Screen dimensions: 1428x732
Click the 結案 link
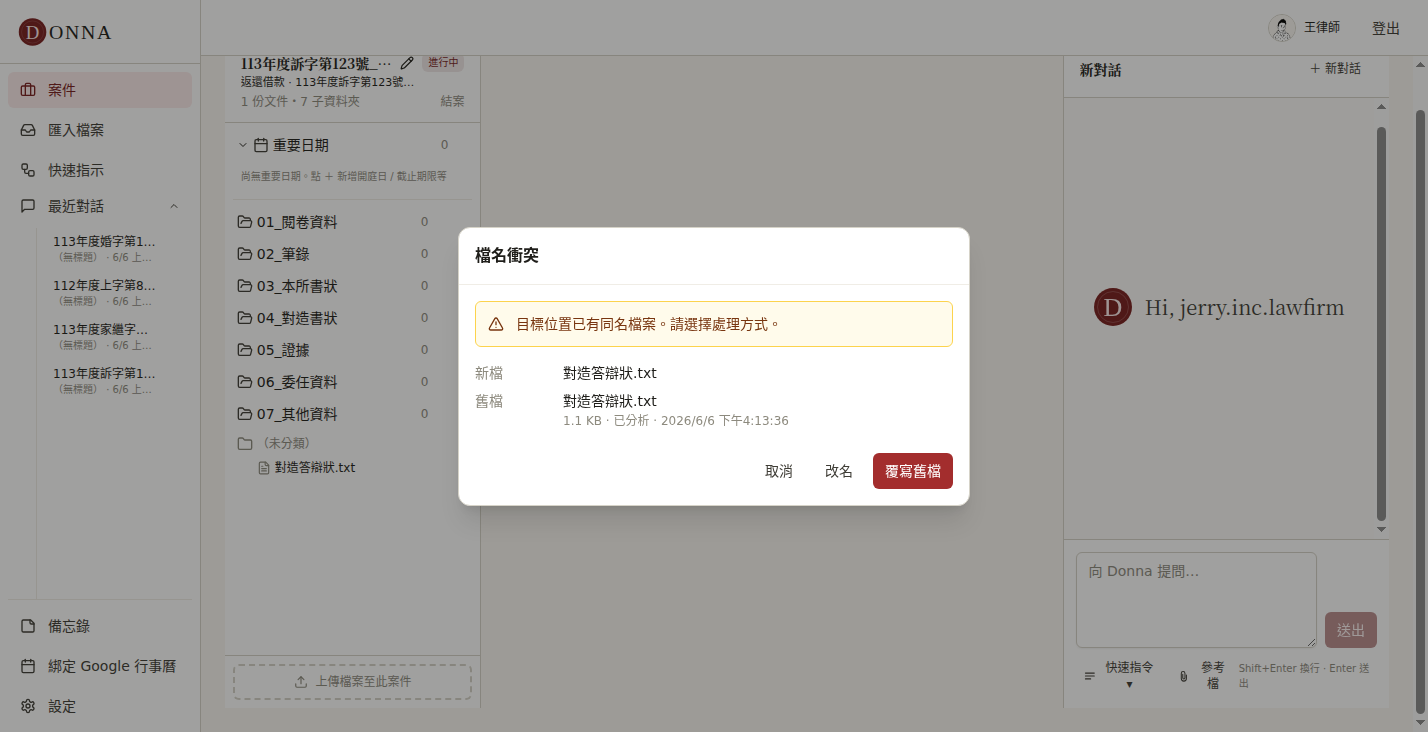point(452,101)
